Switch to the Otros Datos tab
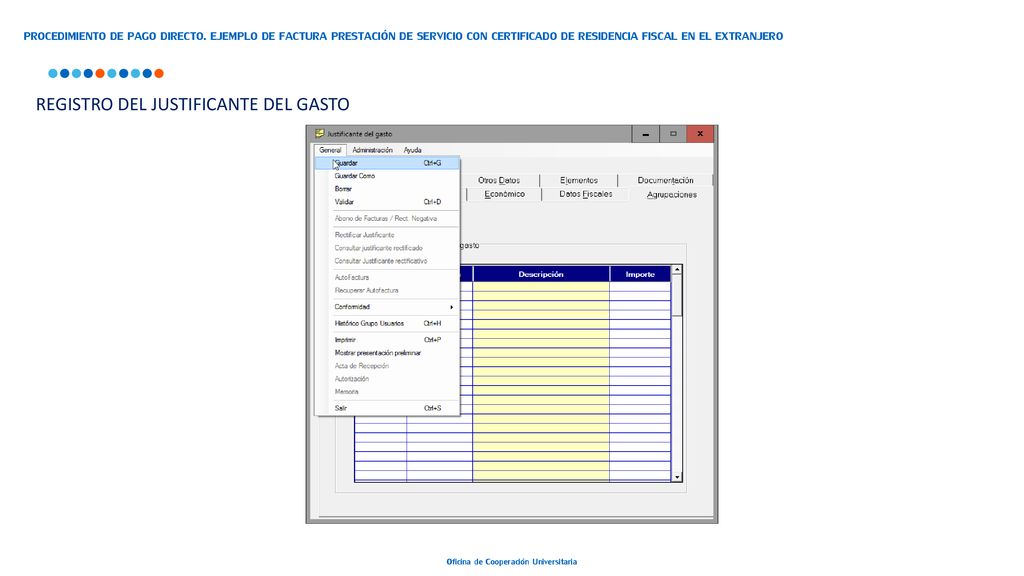 pos(499,180)
